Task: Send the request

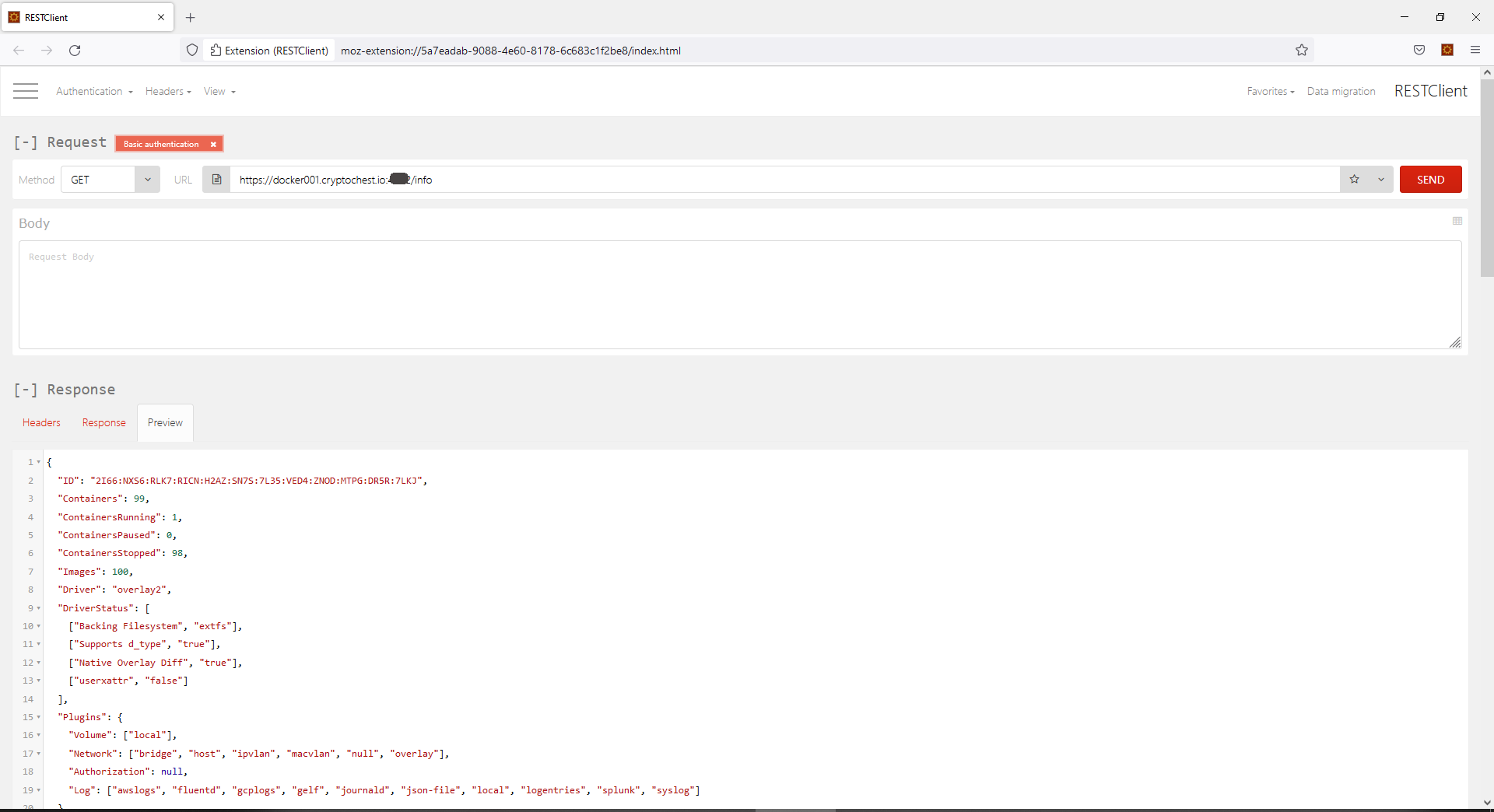Action: tap(1430, 180)
